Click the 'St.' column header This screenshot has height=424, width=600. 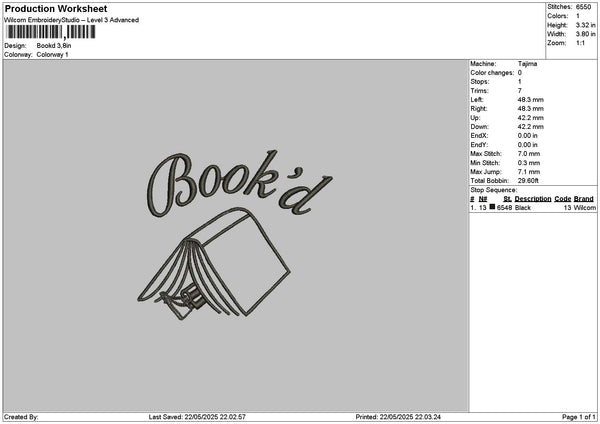tap(507, 199)
